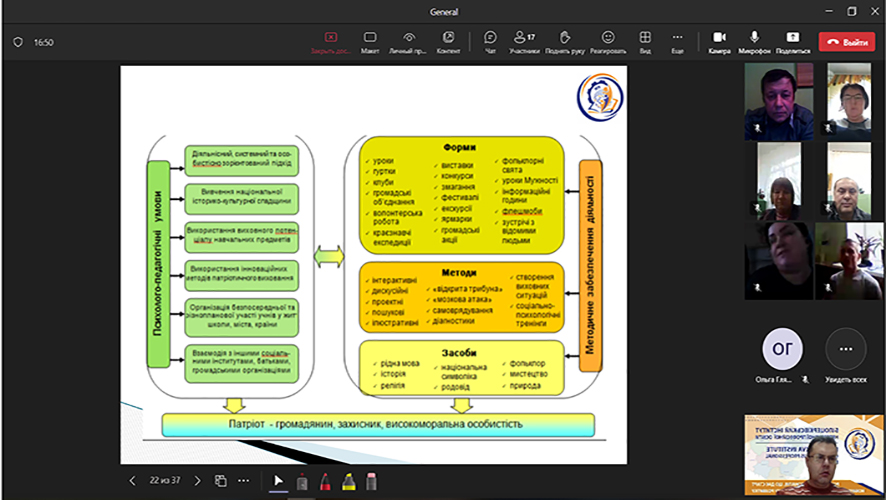Open the meeting chat (Чат)
886x500 pixels.
click(490, 41)
